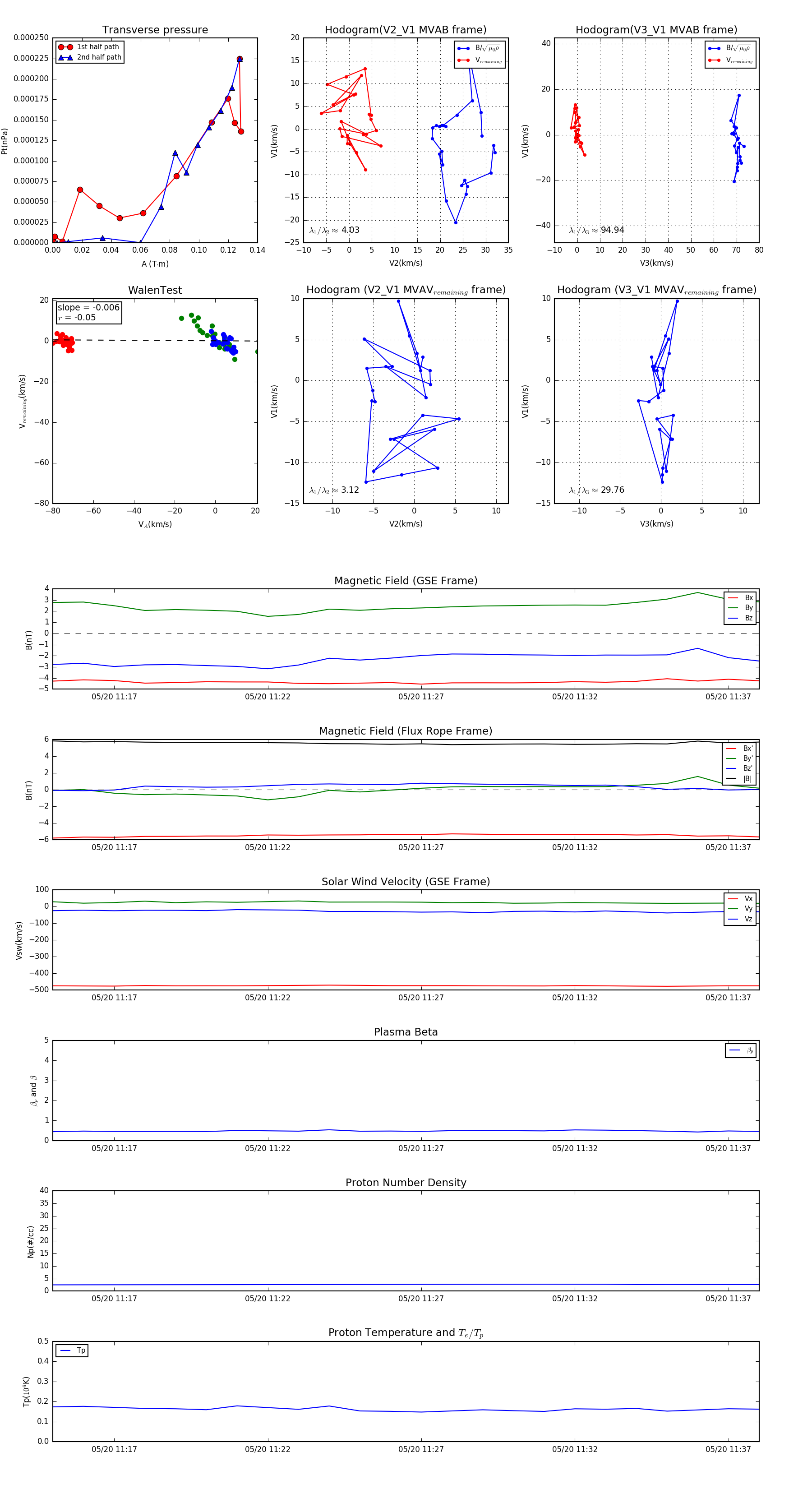Click '05/20 11:32' tick under Magnetic Field GSE plot
The width and height of the screenshot is (812, 1489).
[574, 697]
